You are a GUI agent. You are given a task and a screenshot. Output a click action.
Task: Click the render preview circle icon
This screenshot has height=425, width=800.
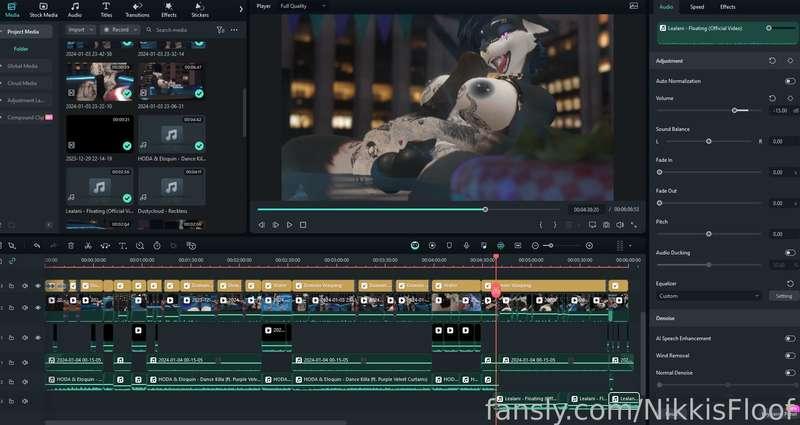(432, 246)
